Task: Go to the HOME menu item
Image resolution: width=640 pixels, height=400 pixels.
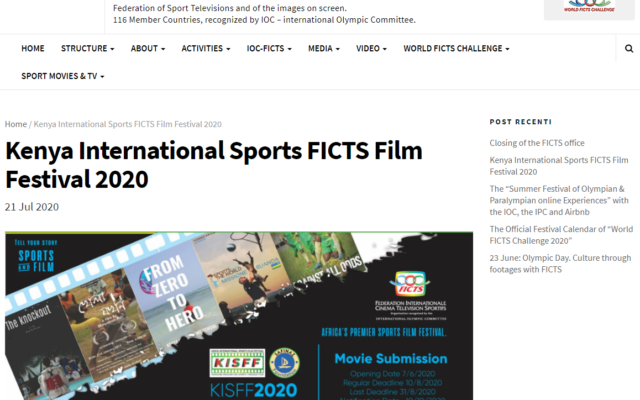Action: pos(33,49)
